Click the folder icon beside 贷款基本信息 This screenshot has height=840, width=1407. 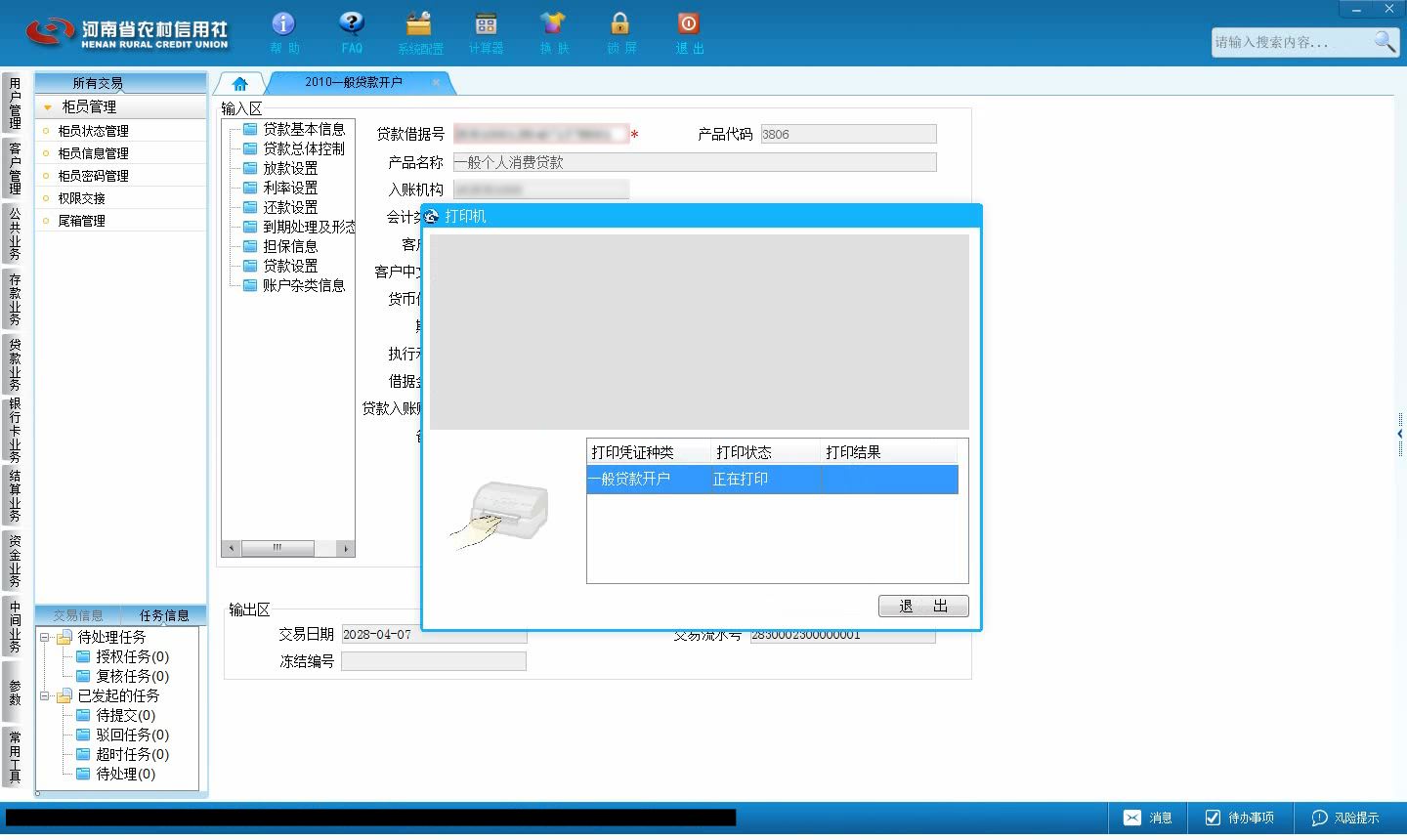(x=251, y=129)
